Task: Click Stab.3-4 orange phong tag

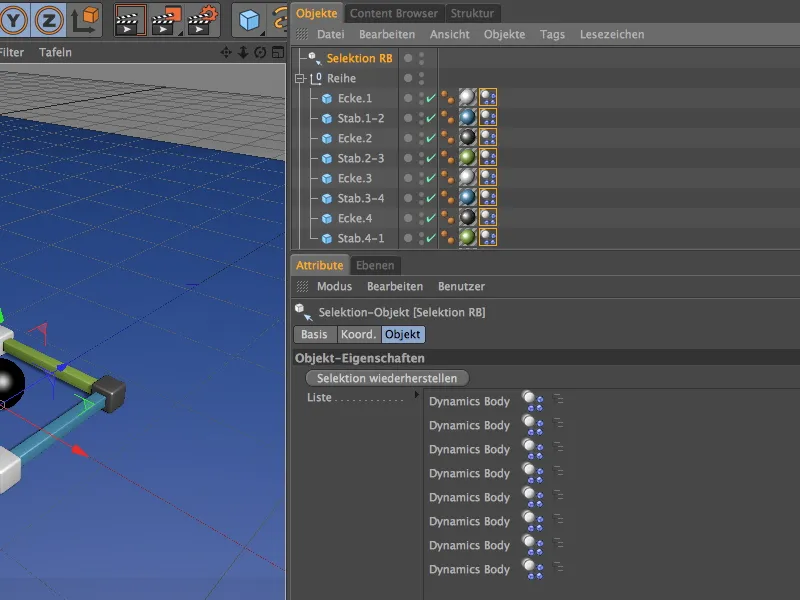Action: [x=447, y=197]
